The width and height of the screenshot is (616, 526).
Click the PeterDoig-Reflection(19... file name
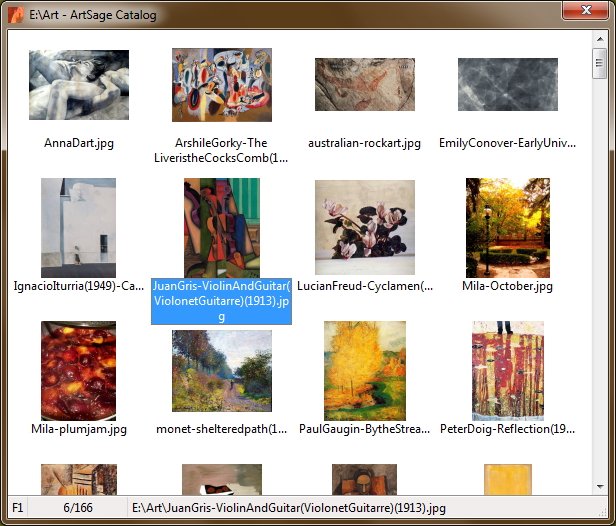tap(508, 429)
